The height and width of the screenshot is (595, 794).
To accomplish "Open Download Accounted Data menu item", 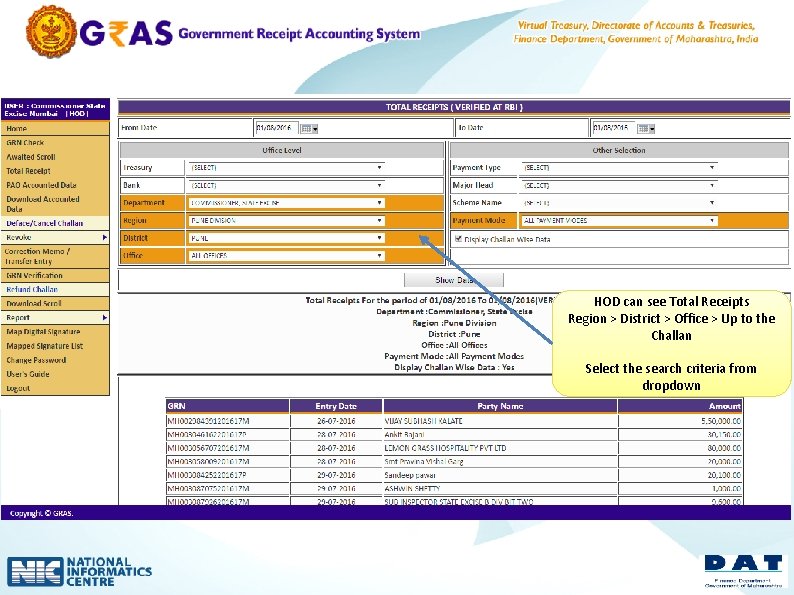I will pos(55,204).
